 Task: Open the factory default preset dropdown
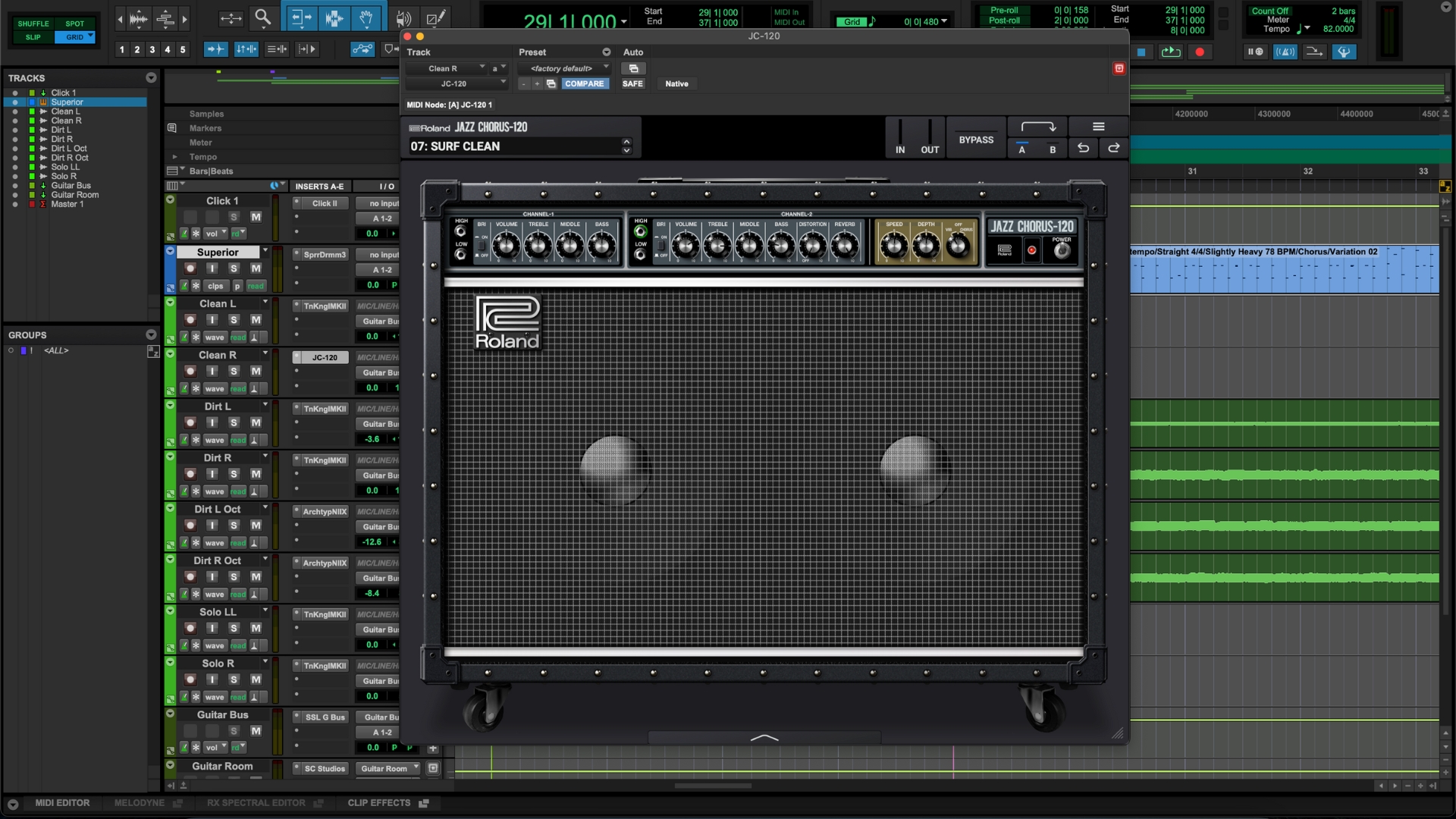[563, 68]
